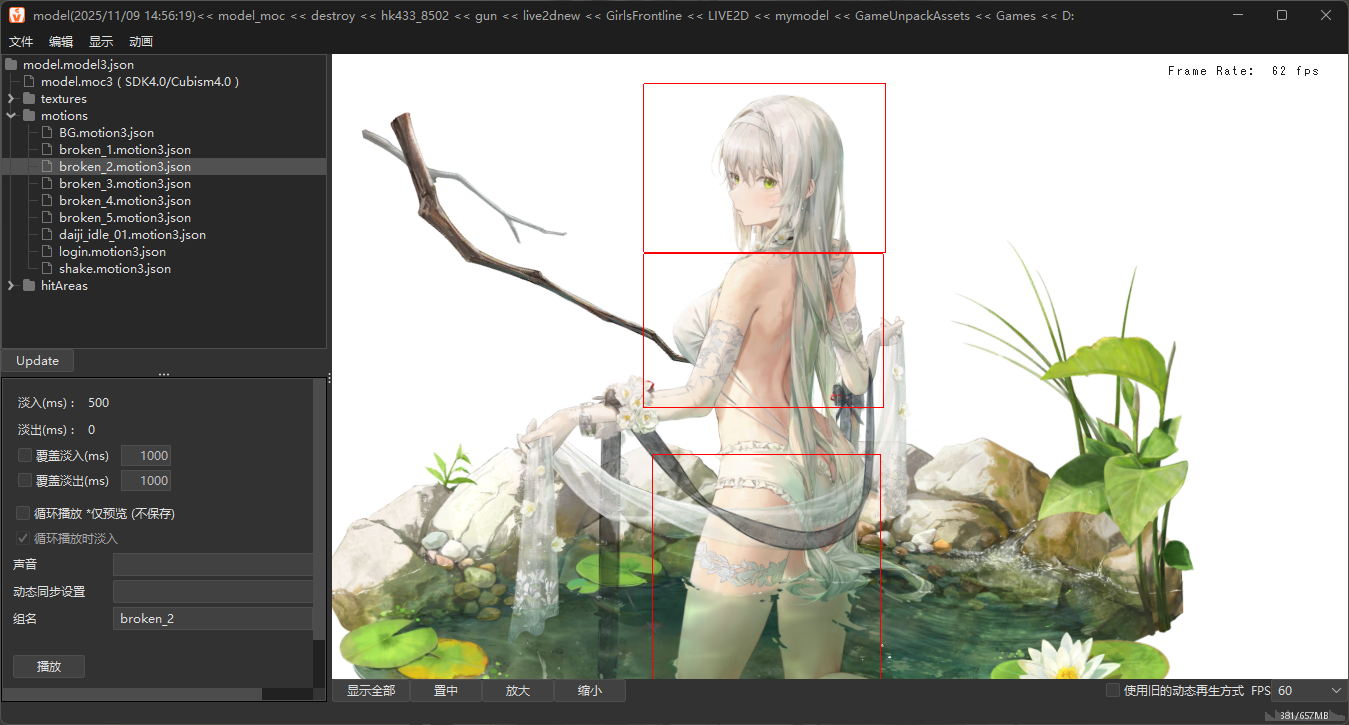Open the 动画 menu
The image size is (1349, 725).
point(141,41)
